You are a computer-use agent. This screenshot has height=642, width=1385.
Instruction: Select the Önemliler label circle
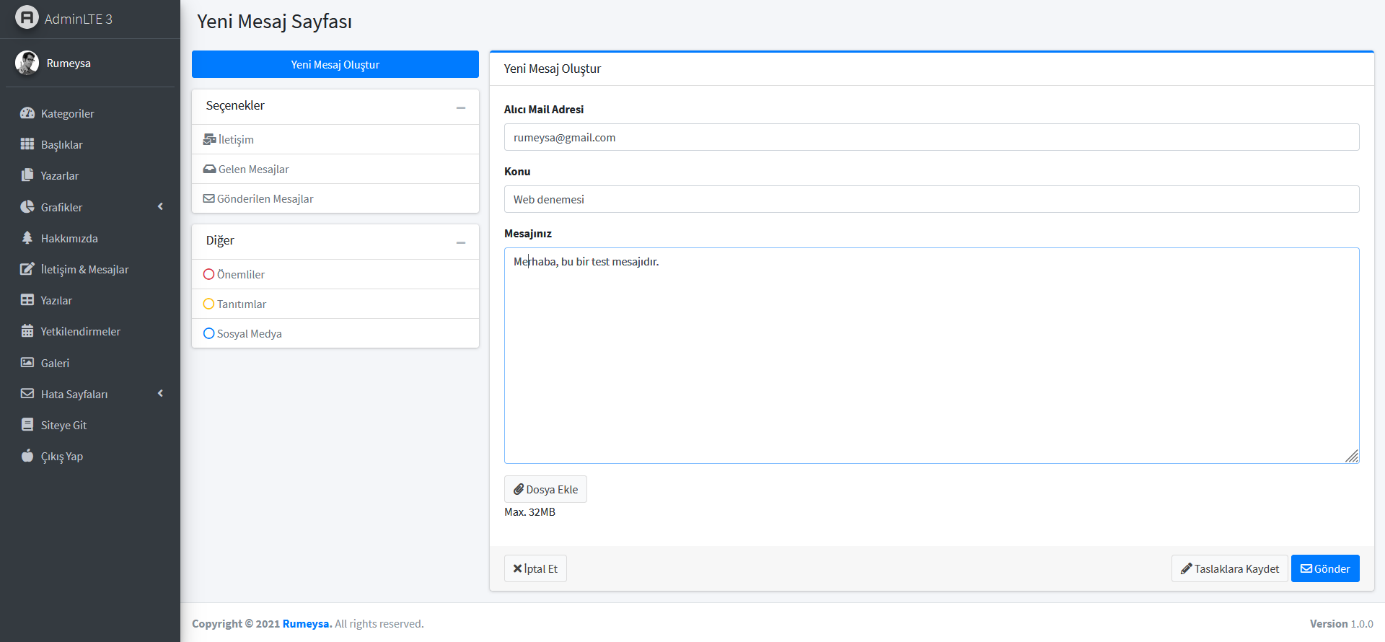click(x=208, y=273)
